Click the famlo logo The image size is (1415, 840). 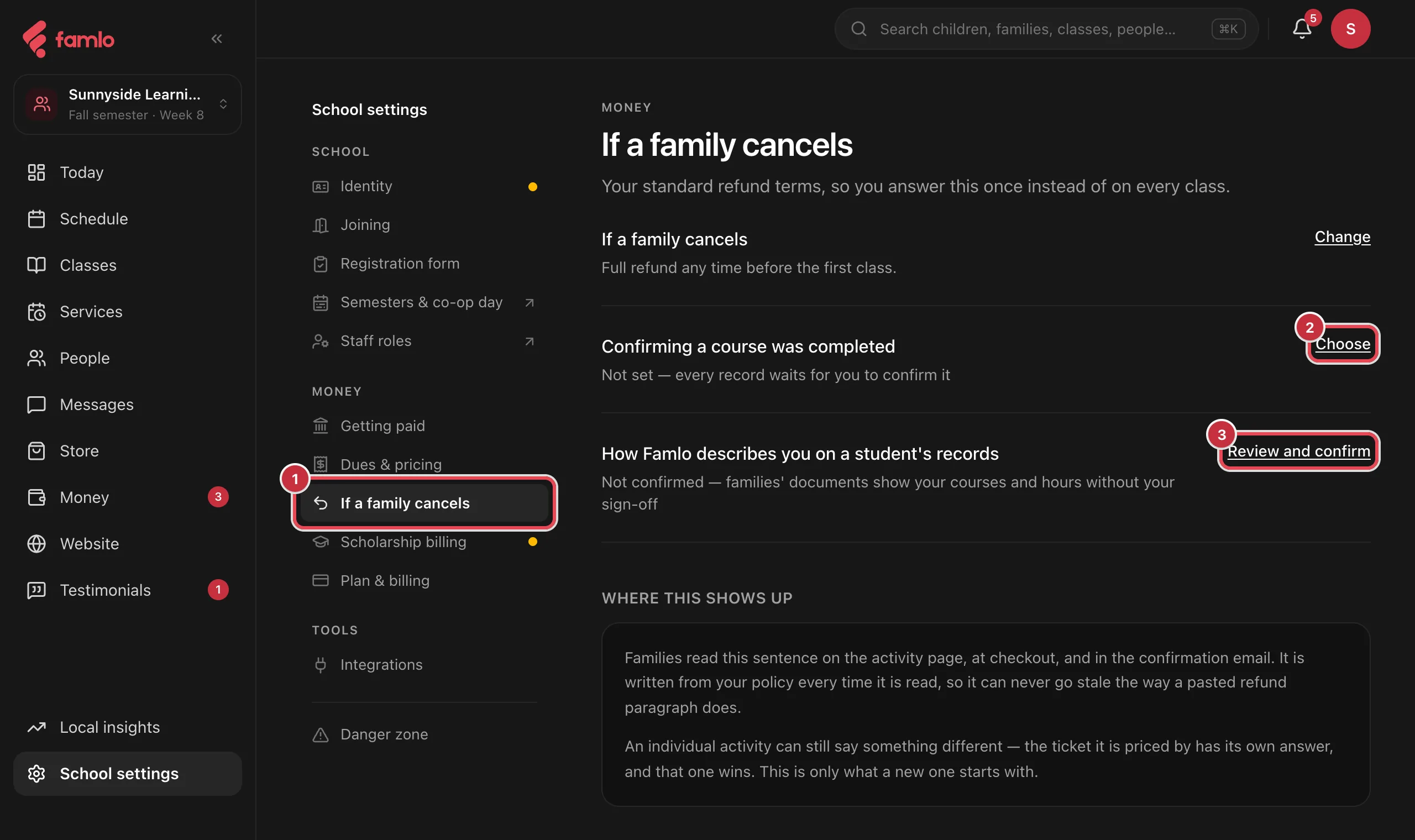(x=69, y=39)
